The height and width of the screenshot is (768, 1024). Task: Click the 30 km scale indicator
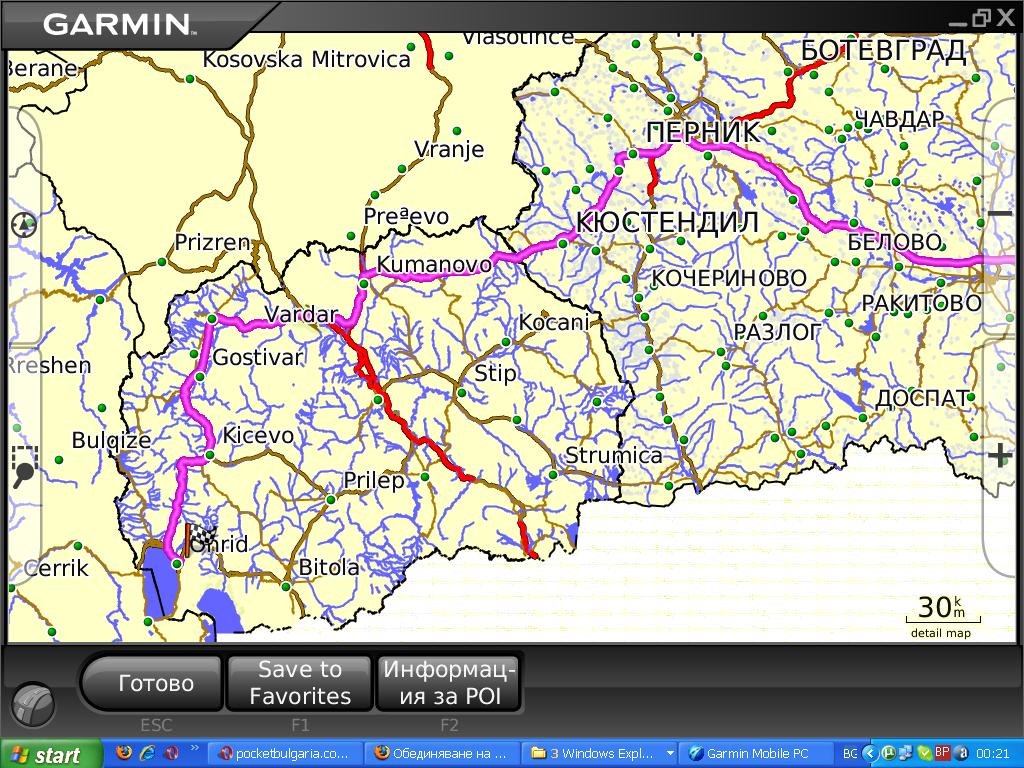(x=942, y=615)
